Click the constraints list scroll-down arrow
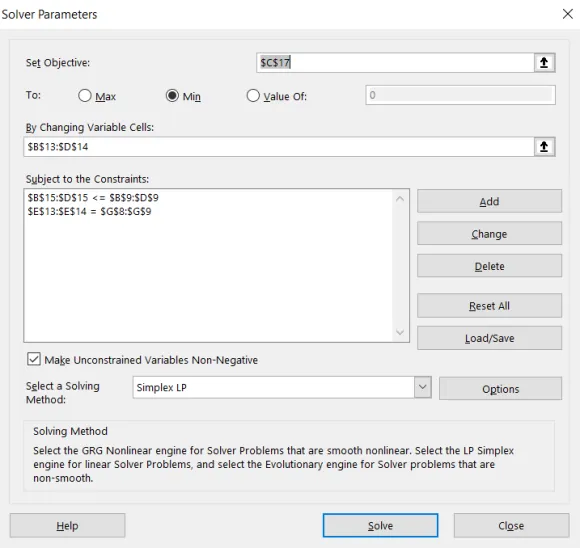The width and height of the screenshot is (580, 548). pyautogui.click(x=400, y=332)
